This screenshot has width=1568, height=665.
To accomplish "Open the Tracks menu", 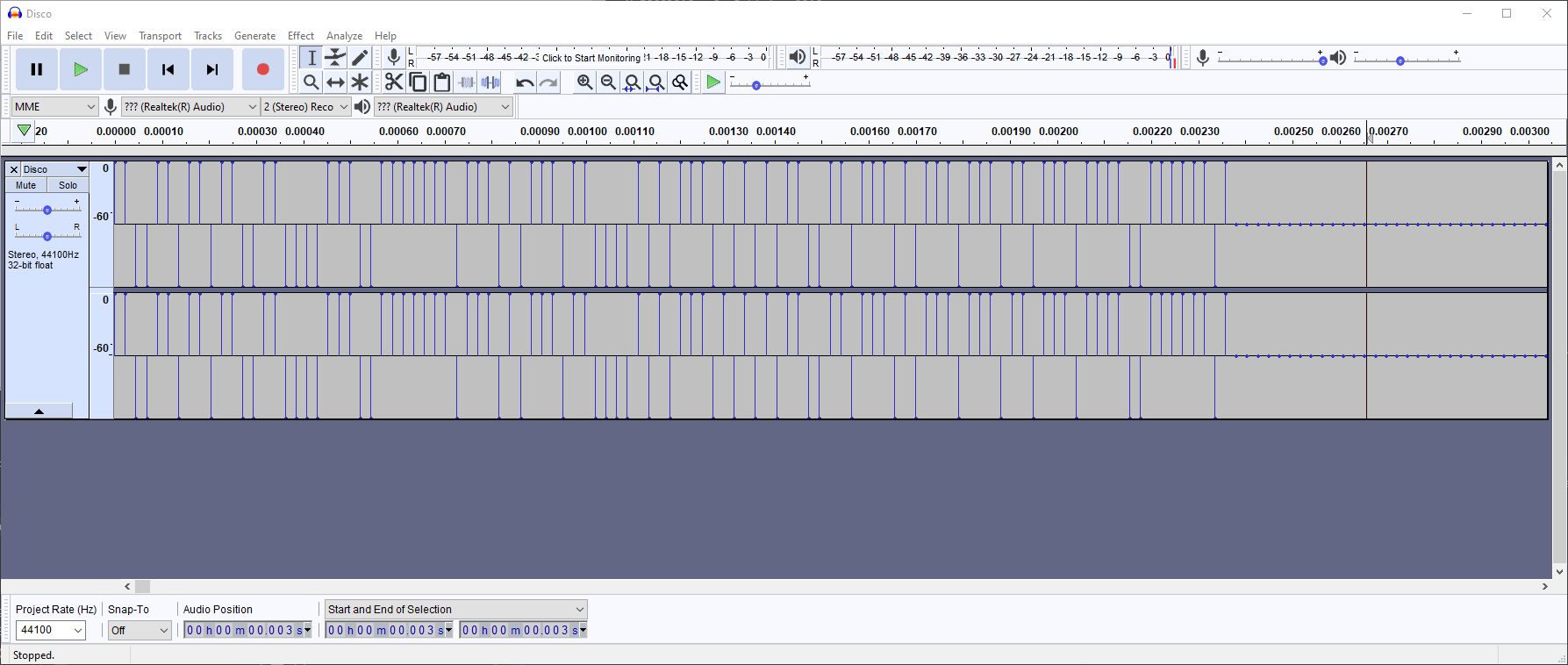I will click(208, 36).
